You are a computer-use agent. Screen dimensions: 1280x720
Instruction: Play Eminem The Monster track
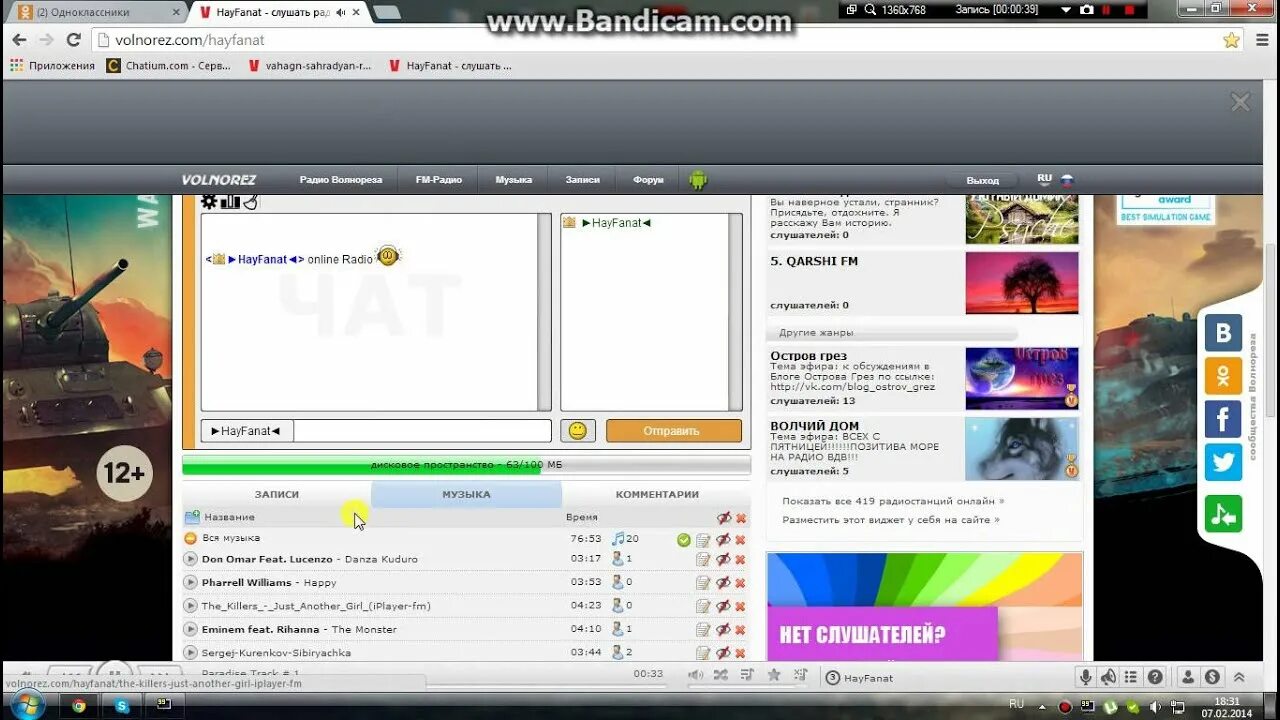[x=190, y=629]
